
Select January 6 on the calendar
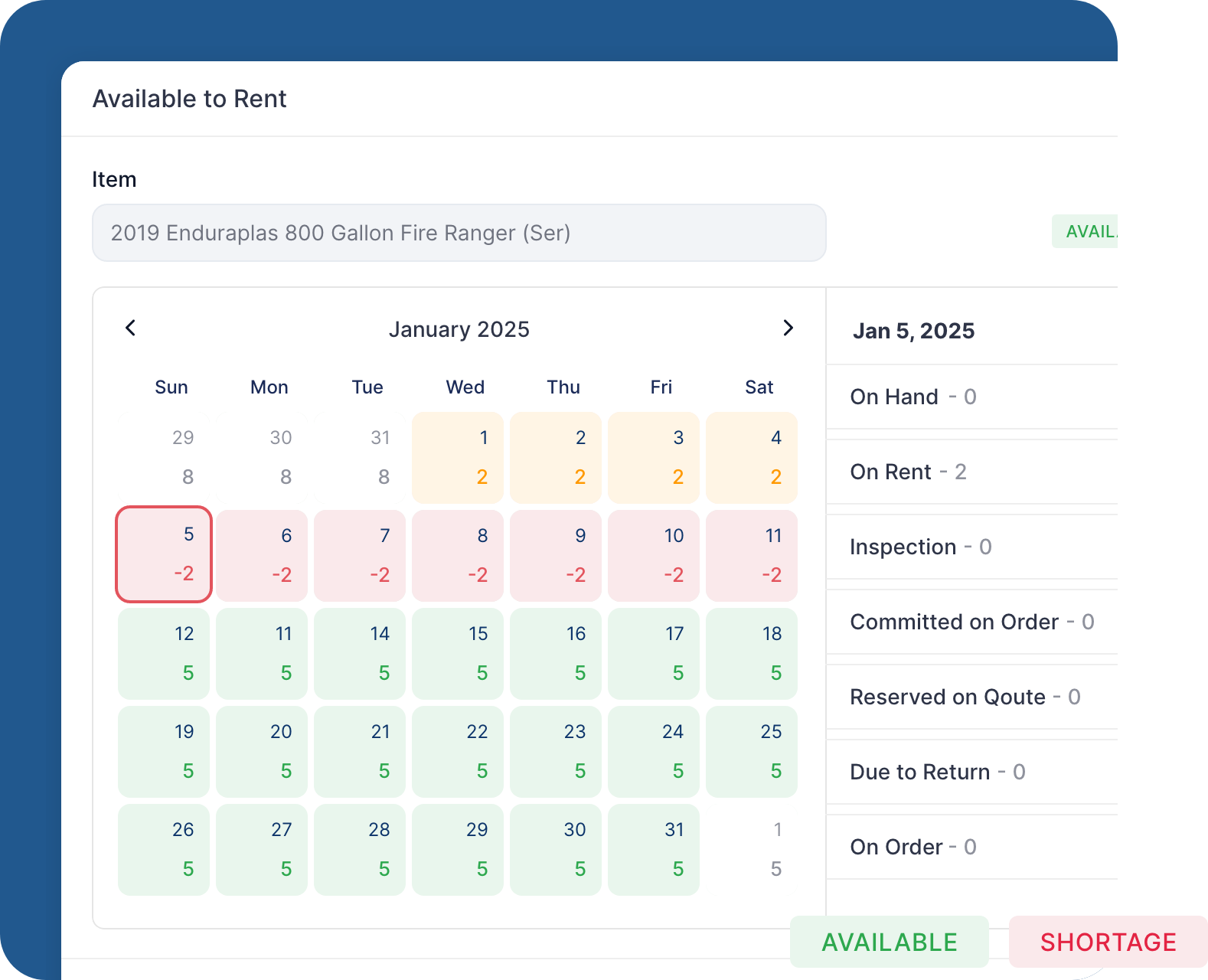[262, 555]
